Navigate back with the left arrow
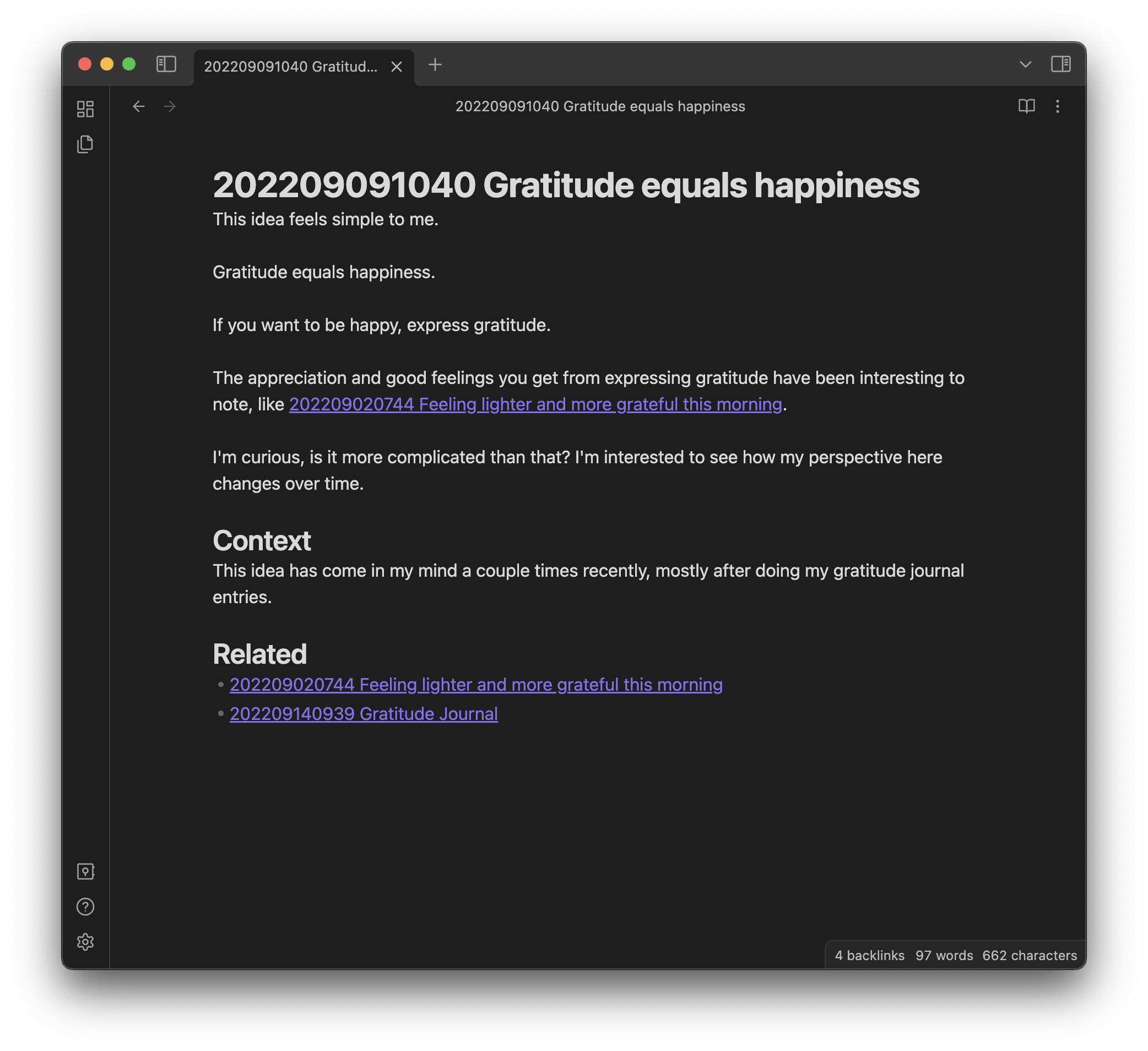 point(138,106)
